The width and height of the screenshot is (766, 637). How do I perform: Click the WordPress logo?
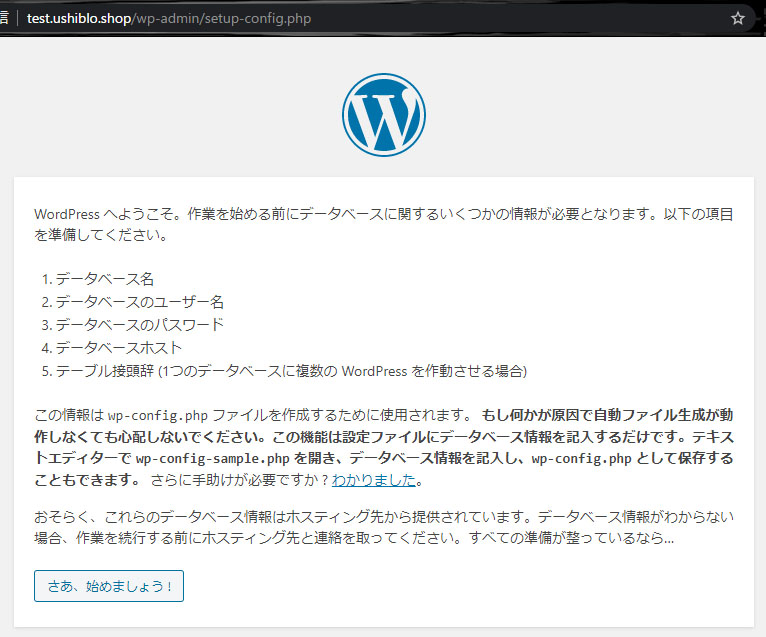point(383,115)
